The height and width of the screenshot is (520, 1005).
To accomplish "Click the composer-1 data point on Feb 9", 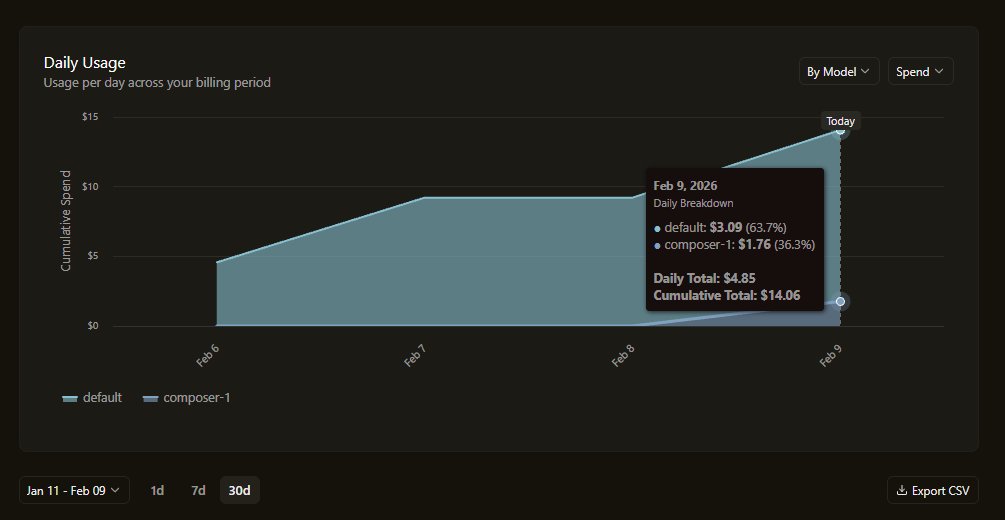I will click(840, 301).
